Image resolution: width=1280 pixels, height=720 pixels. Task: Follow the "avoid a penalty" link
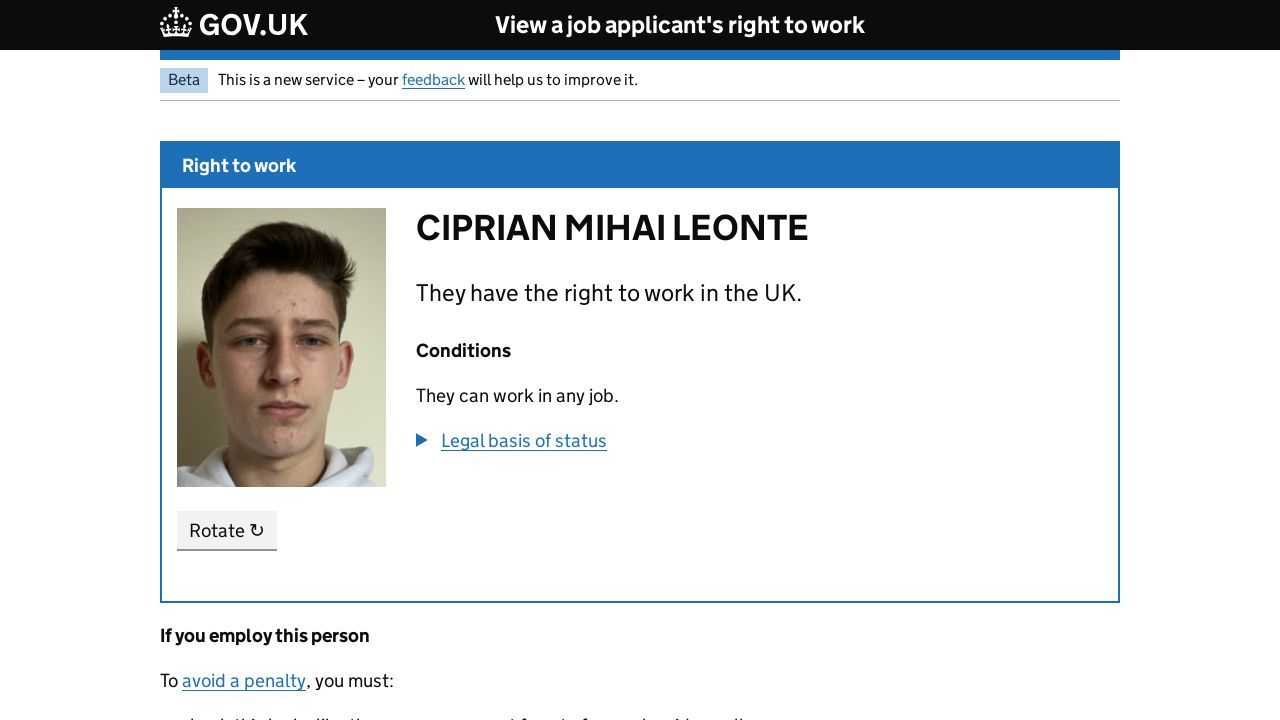point(244,681)
